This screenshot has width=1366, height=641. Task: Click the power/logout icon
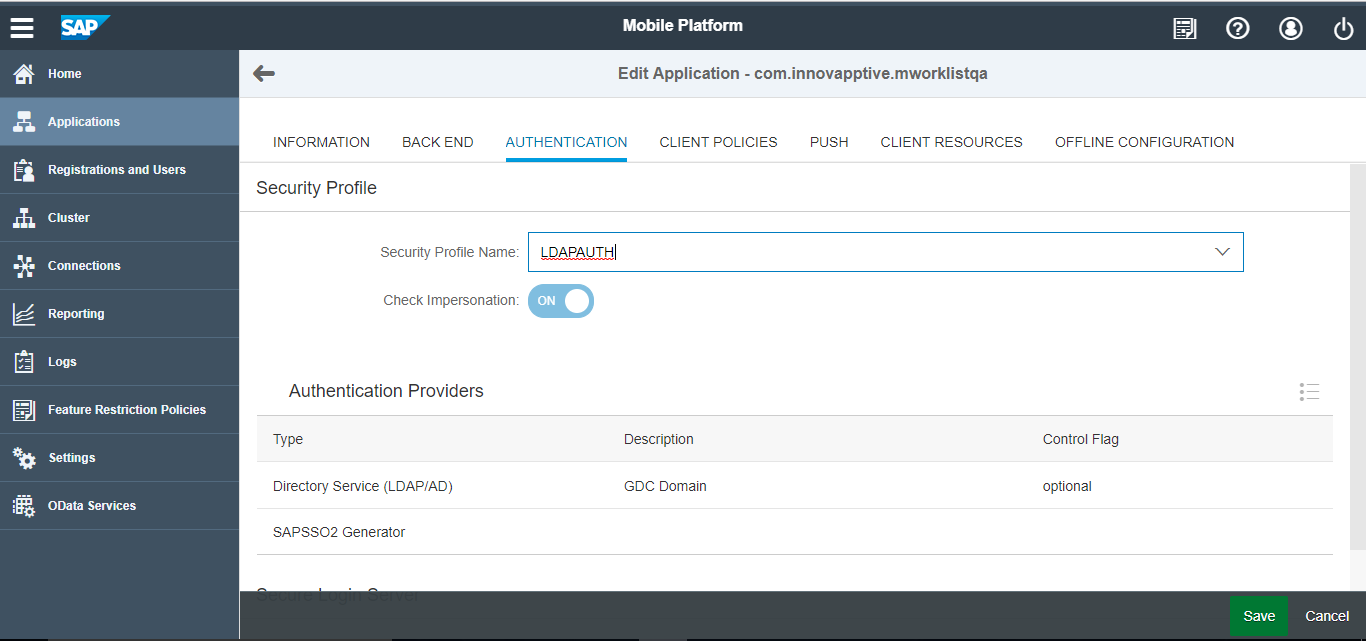(1343, 28)
